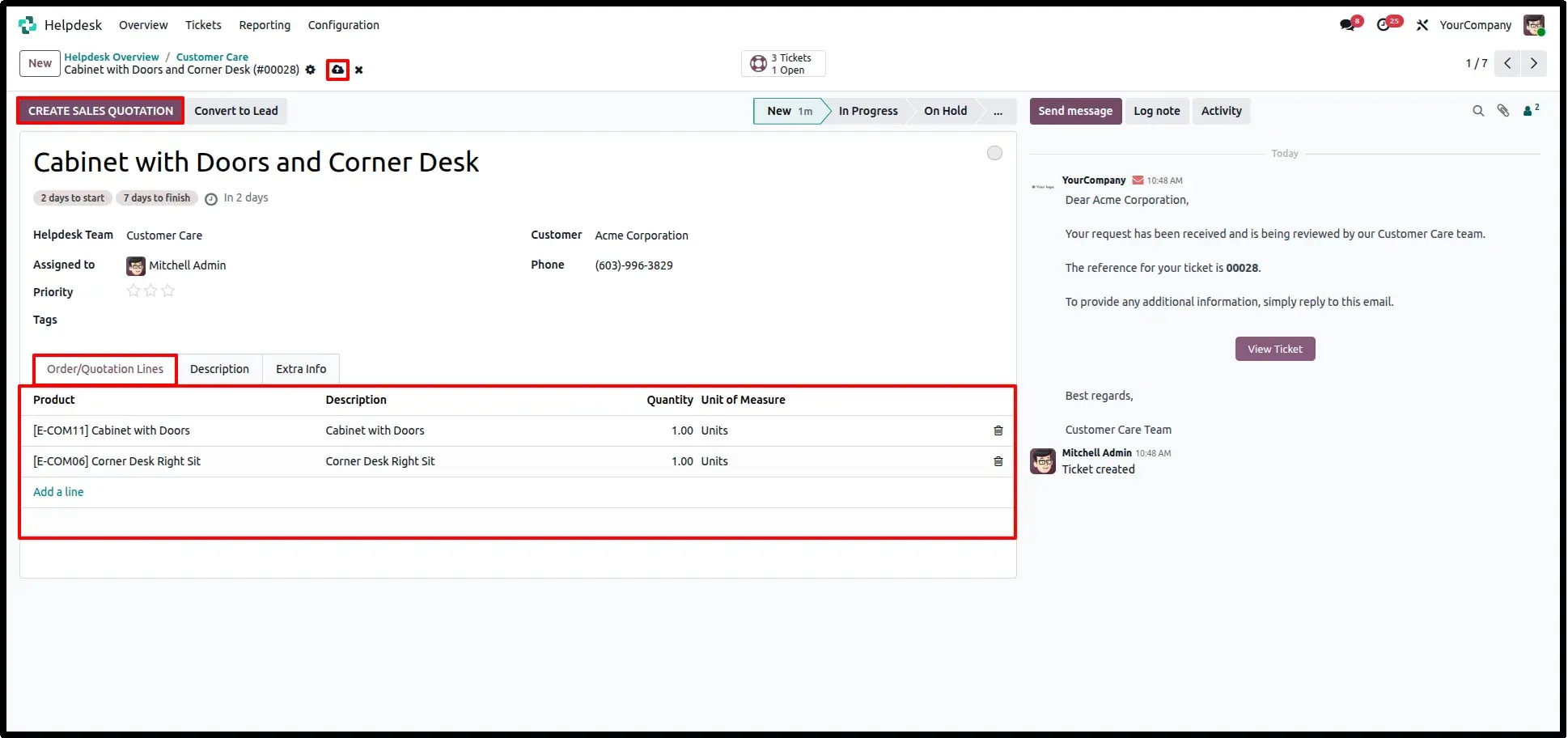
Task: Delete the Corner Desk Right Sit line
Action: [998, 461]
